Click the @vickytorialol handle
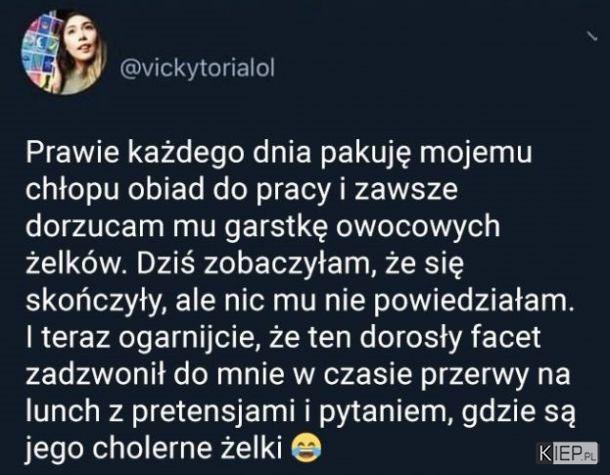The width and height of the screenshot is (610, 475). click(197, 68)
